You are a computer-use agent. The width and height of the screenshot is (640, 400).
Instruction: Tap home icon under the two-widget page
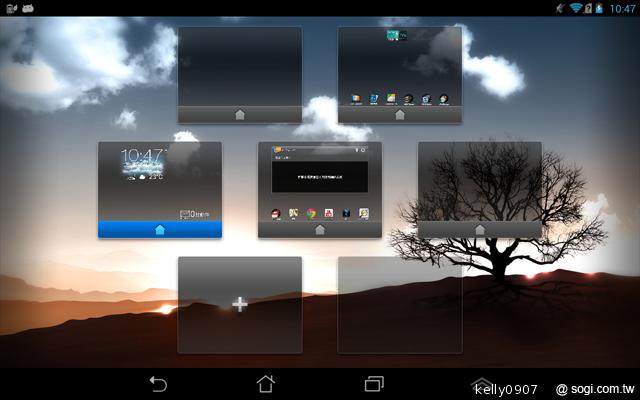click(x=400, y=115)
